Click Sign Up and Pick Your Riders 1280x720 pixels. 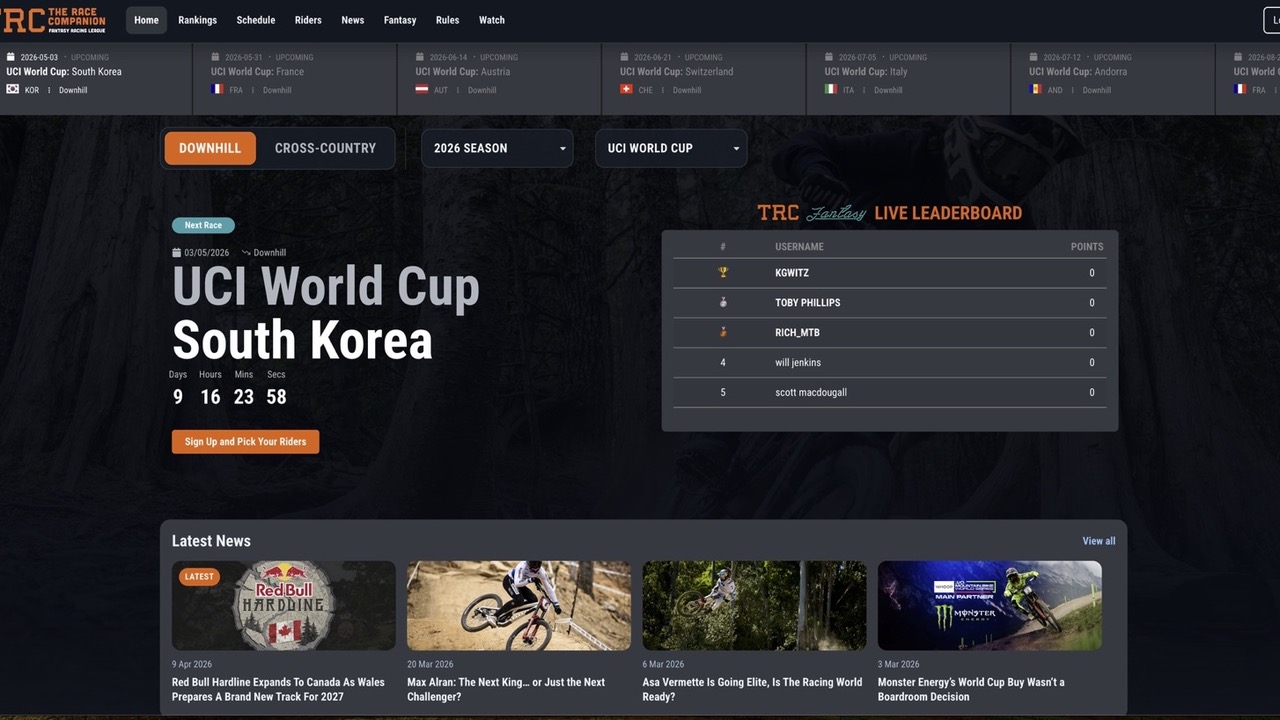point(245,442)
